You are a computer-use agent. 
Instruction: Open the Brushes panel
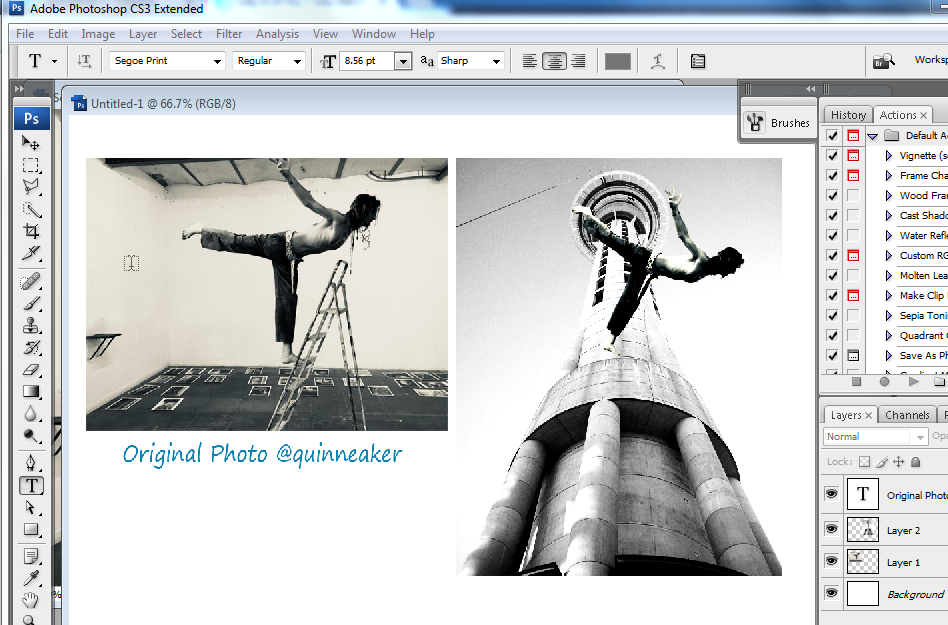click(x=779, y=123)
